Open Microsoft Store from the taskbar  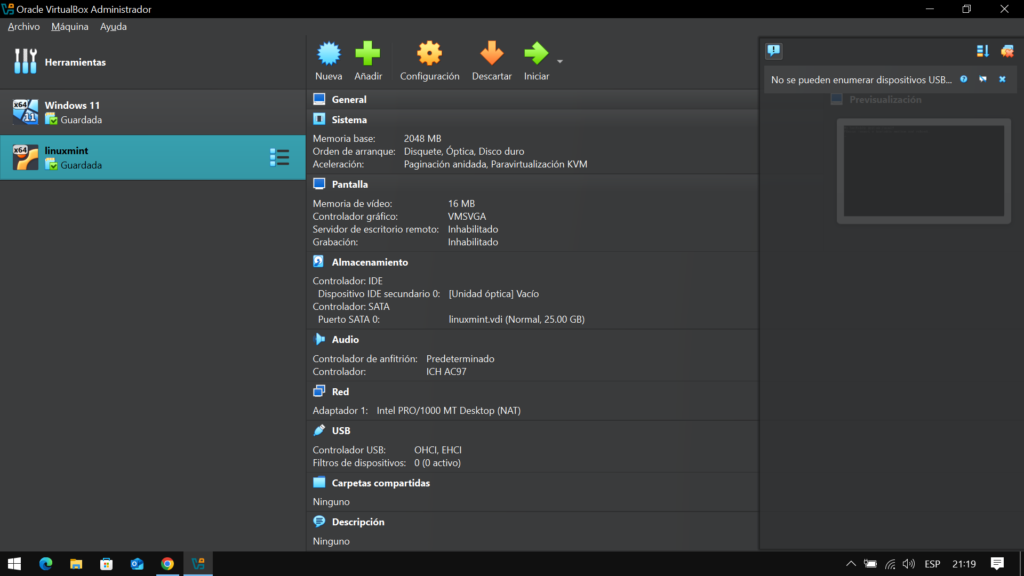[106, 564]
